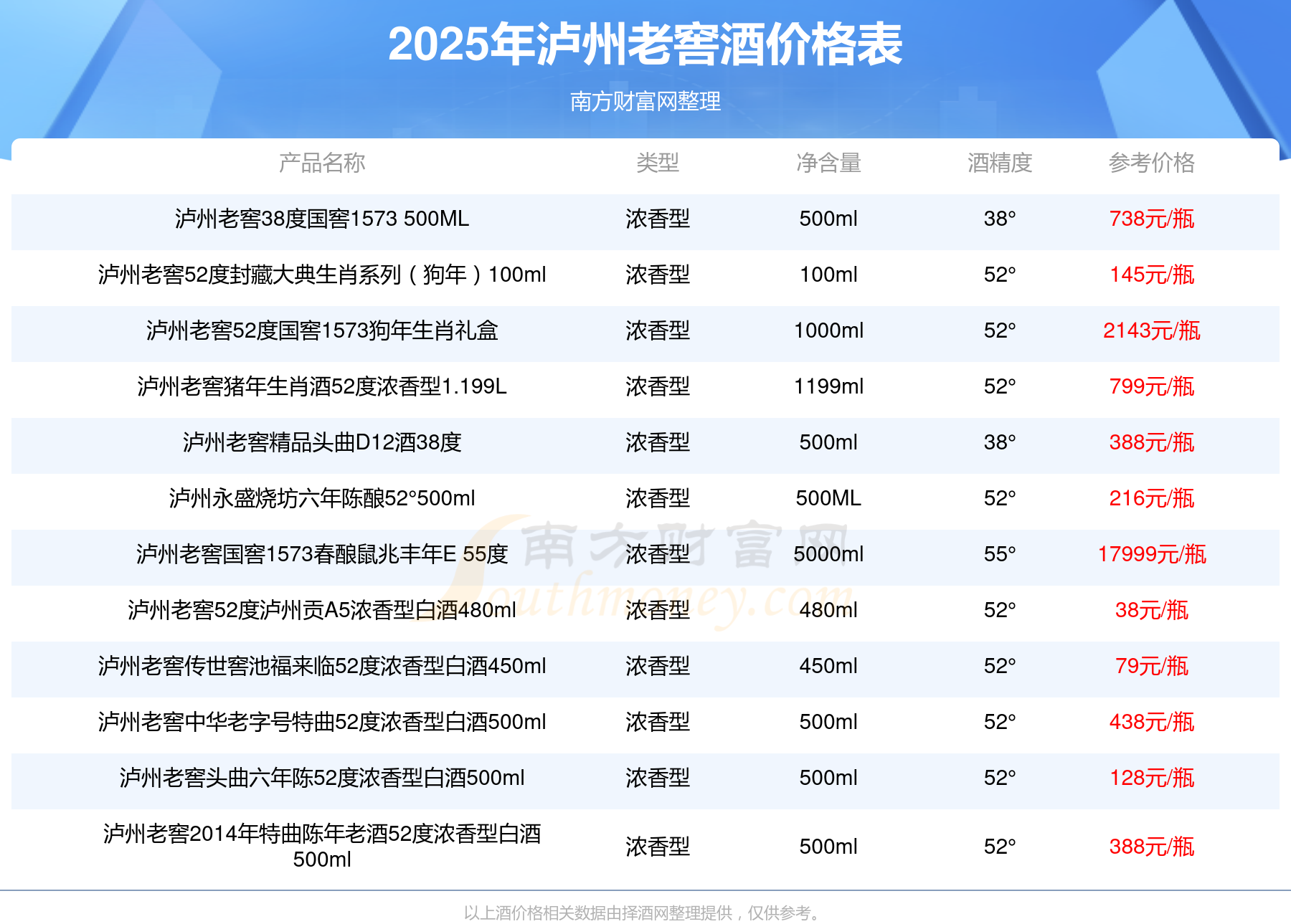Select the "参考价格" column header
The image size is (1291, 924).
(1152, 163)
